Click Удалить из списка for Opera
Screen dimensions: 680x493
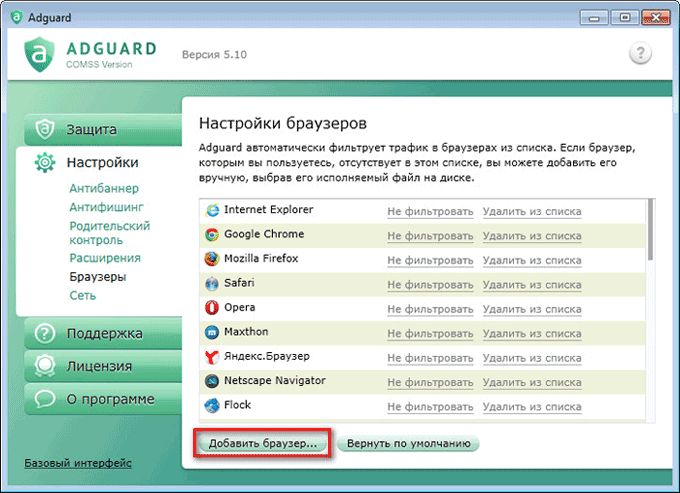(532, 309)
